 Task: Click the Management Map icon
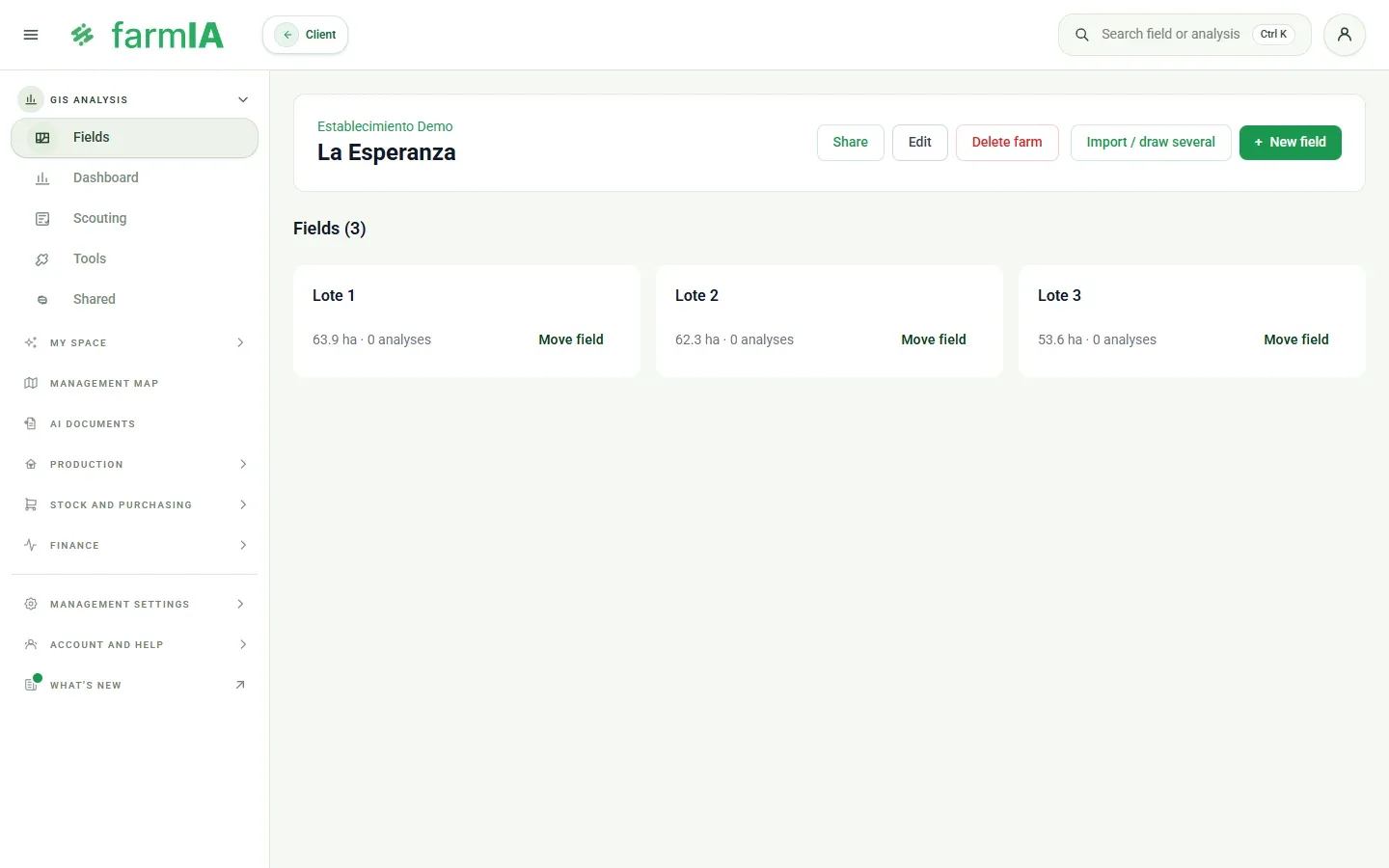tap(31, 383)
